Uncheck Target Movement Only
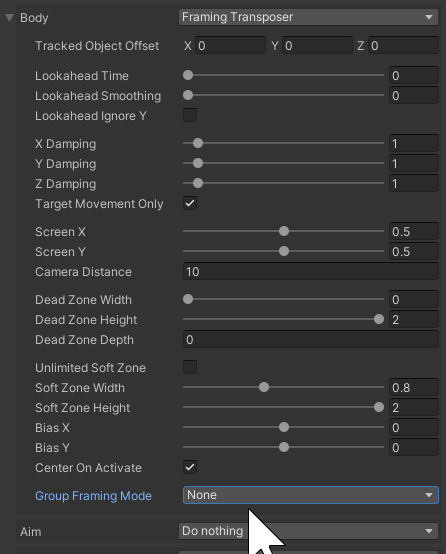 coord(190,204)
